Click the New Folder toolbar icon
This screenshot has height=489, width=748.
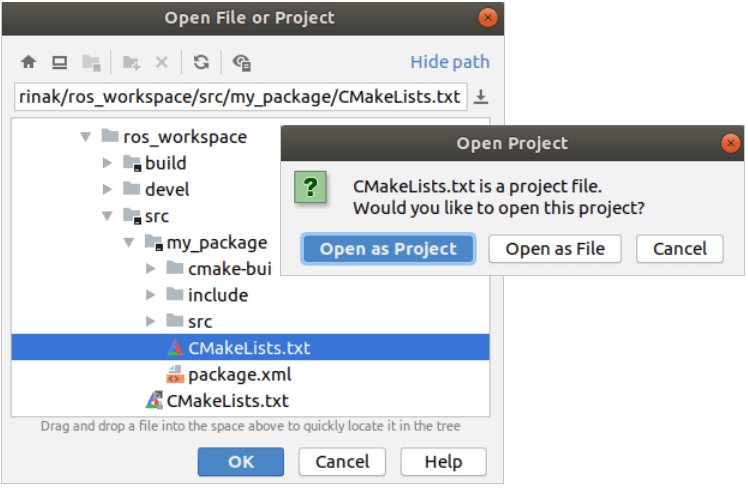point(131,62)
